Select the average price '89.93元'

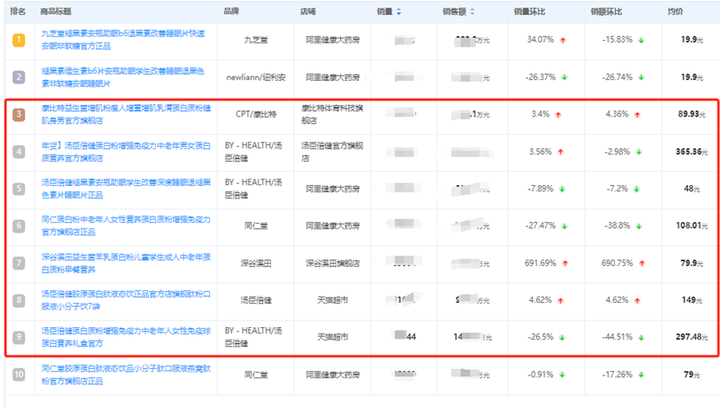692,114
